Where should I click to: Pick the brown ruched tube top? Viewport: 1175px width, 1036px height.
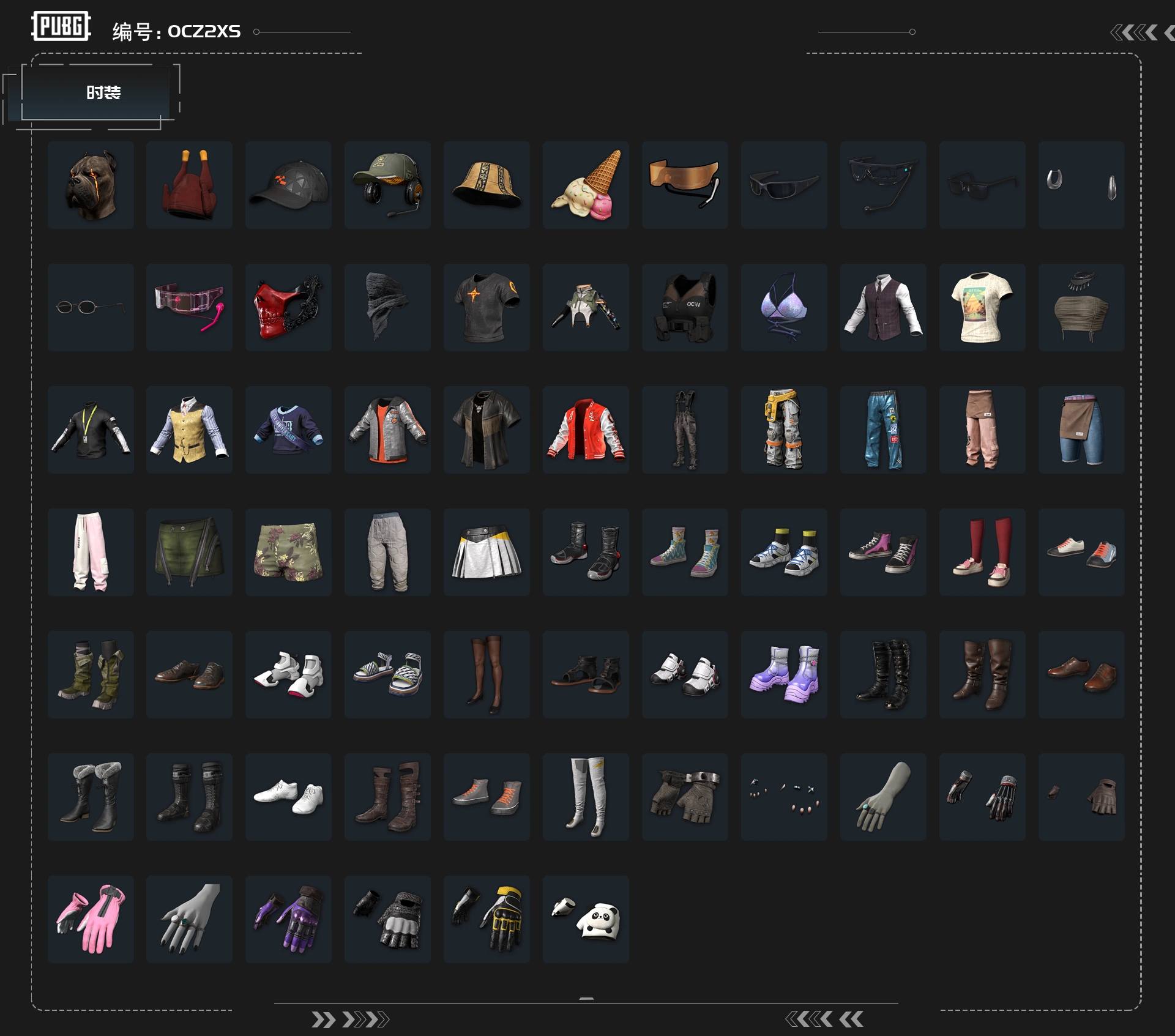[x=1081, y=307]
